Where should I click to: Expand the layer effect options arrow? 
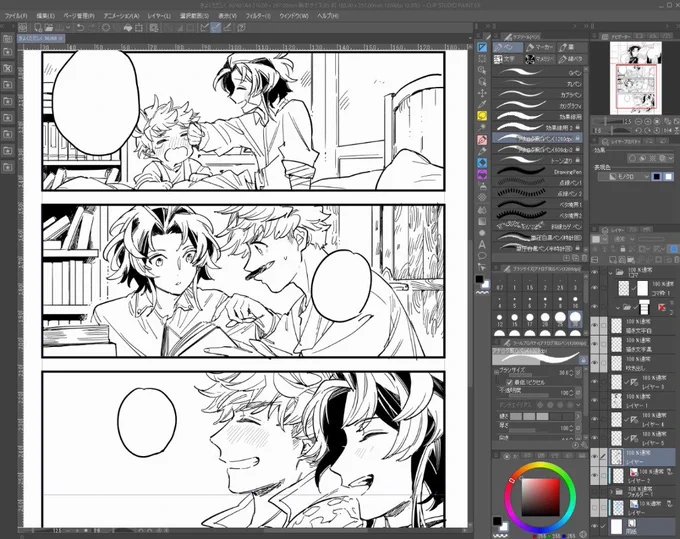(671, 158)
